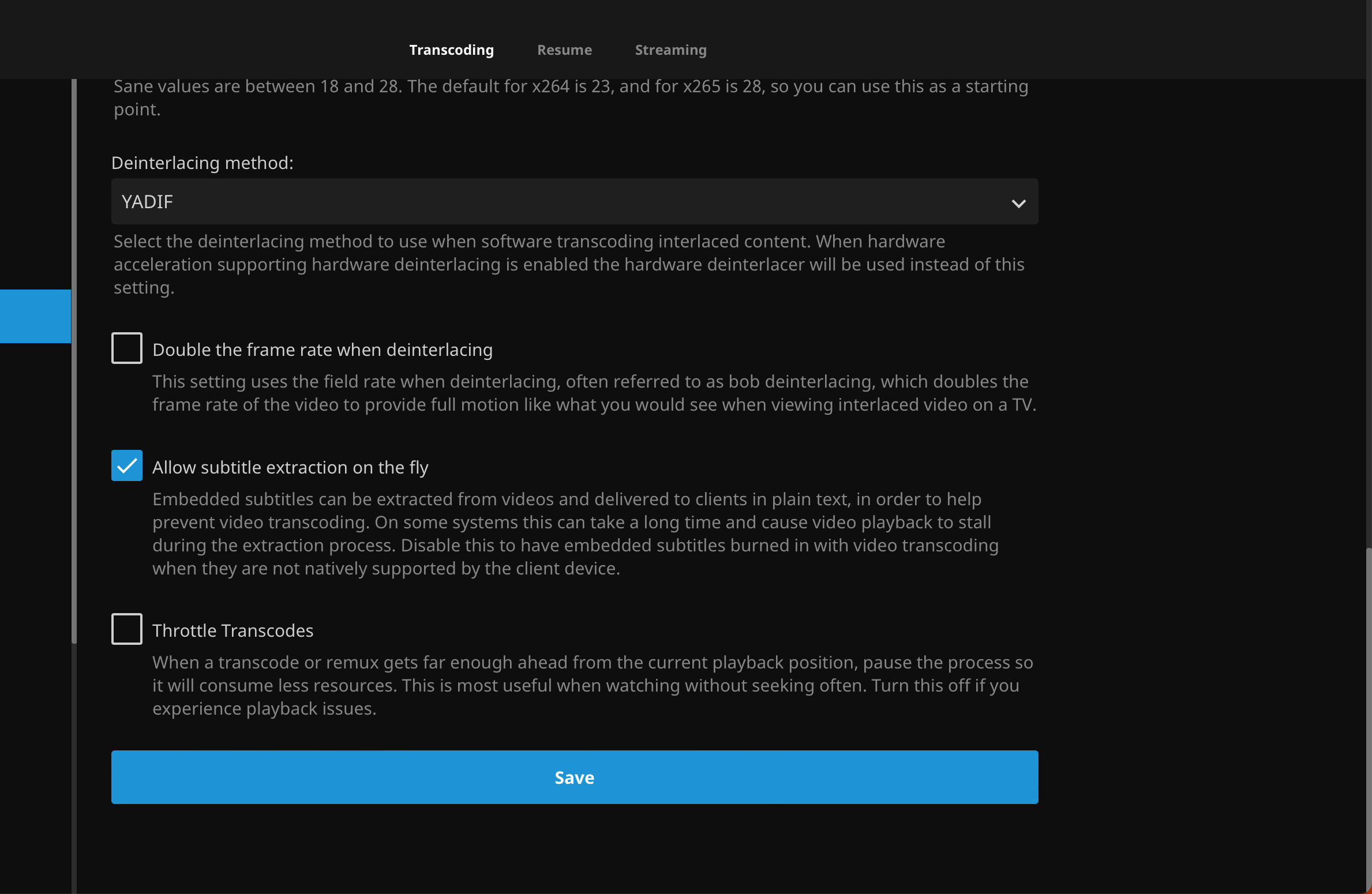The height and width of the screenshot is (894, 1372).
Task: Click the dropdown chevron arrow beside YADIF
Action: click(1018, 203)
